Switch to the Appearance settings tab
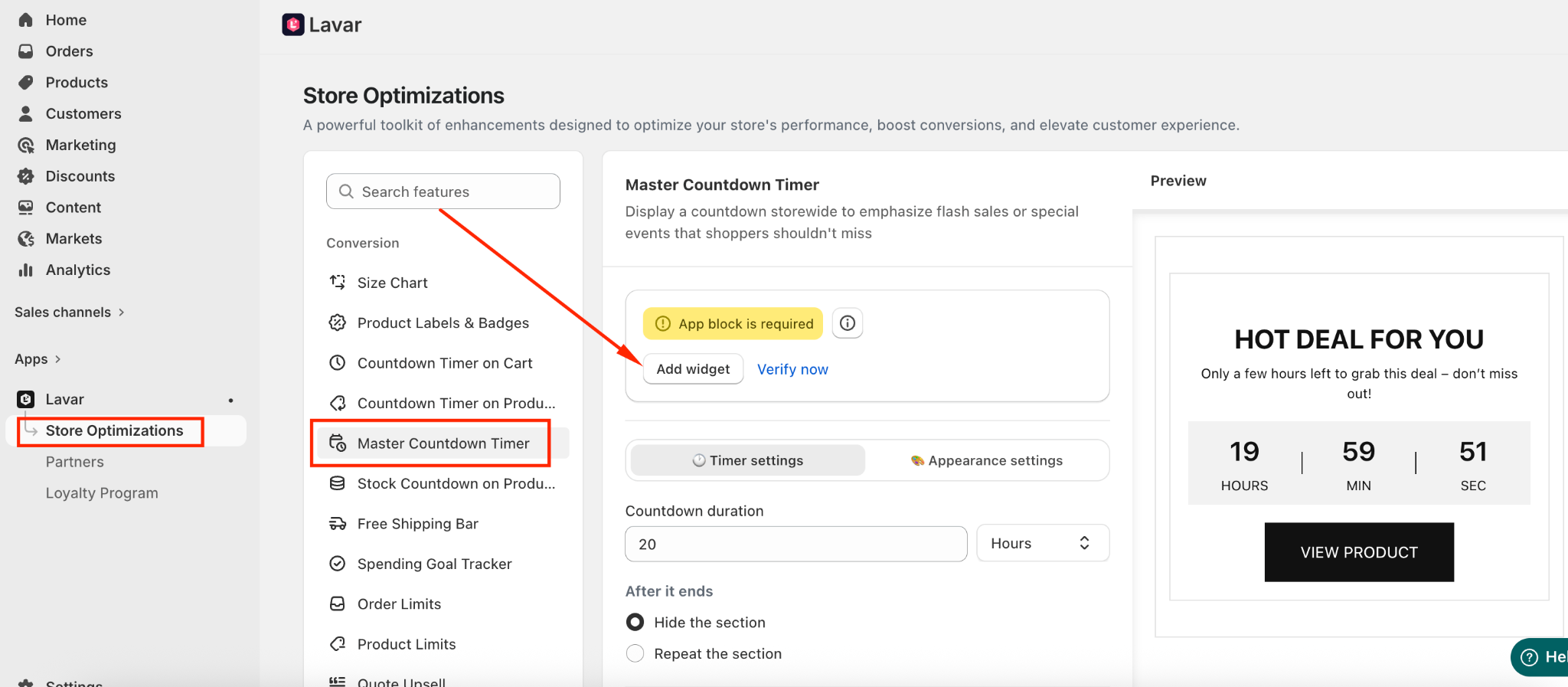Image resolution: width=1568 pixels, height=687 pixels. pyautogui.click(x=986, y=460)
